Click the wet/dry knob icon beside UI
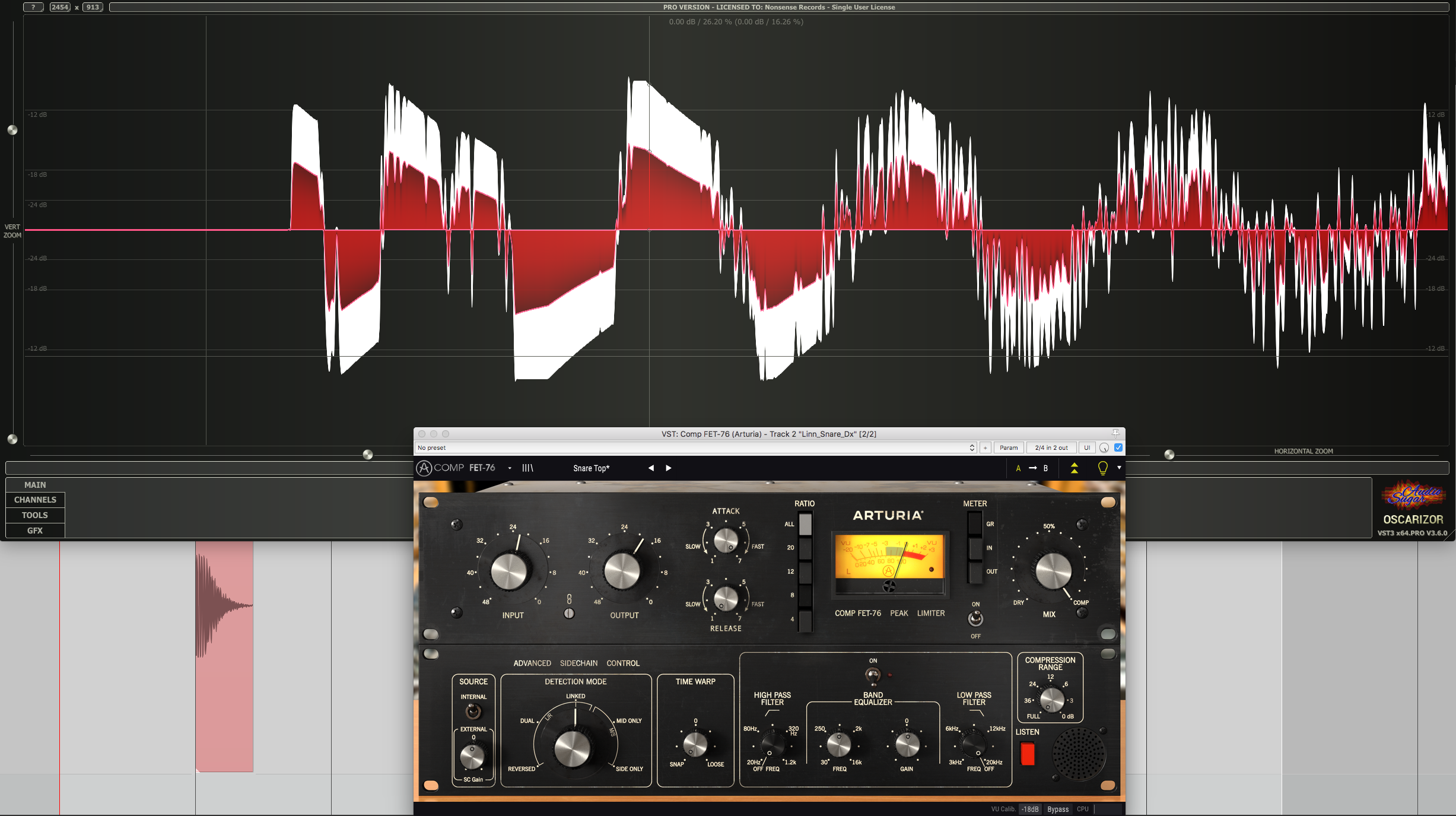Image resolution: width=1456 pixels, height=816 pixels. pyautogui.click(x=1104, y=448)
